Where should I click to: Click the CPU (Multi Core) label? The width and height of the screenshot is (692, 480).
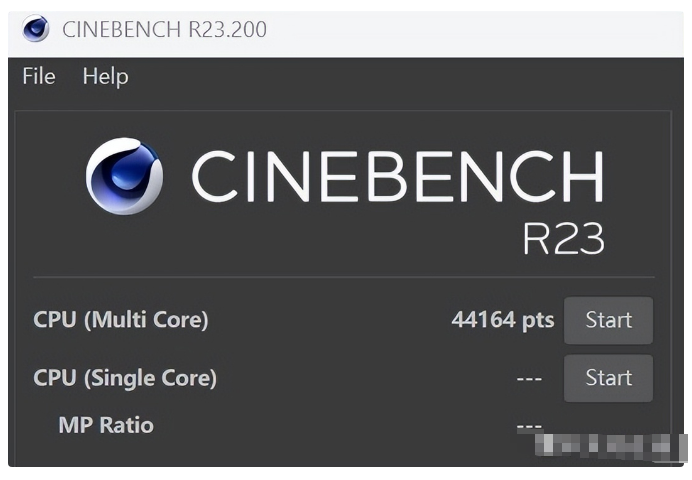(121, 320)
